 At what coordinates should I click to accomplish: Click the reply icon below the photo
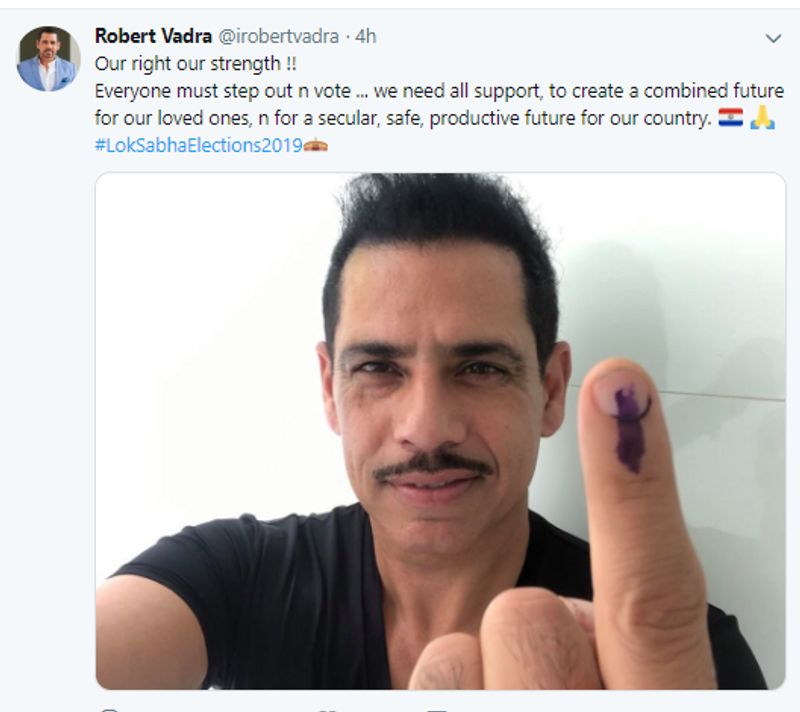click(x=109, y=708)
